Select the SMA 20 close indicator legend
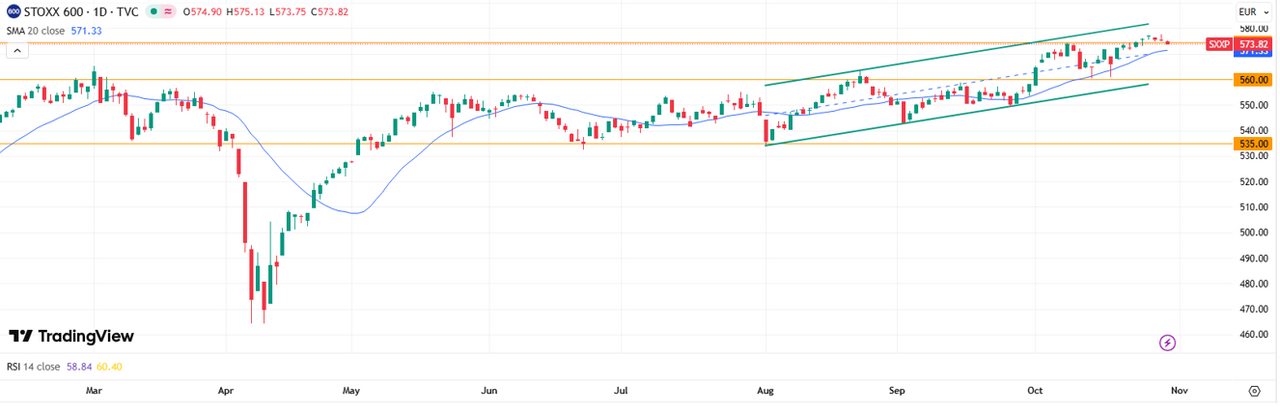This screenshot has width=1280, height=407. (36, 31)
